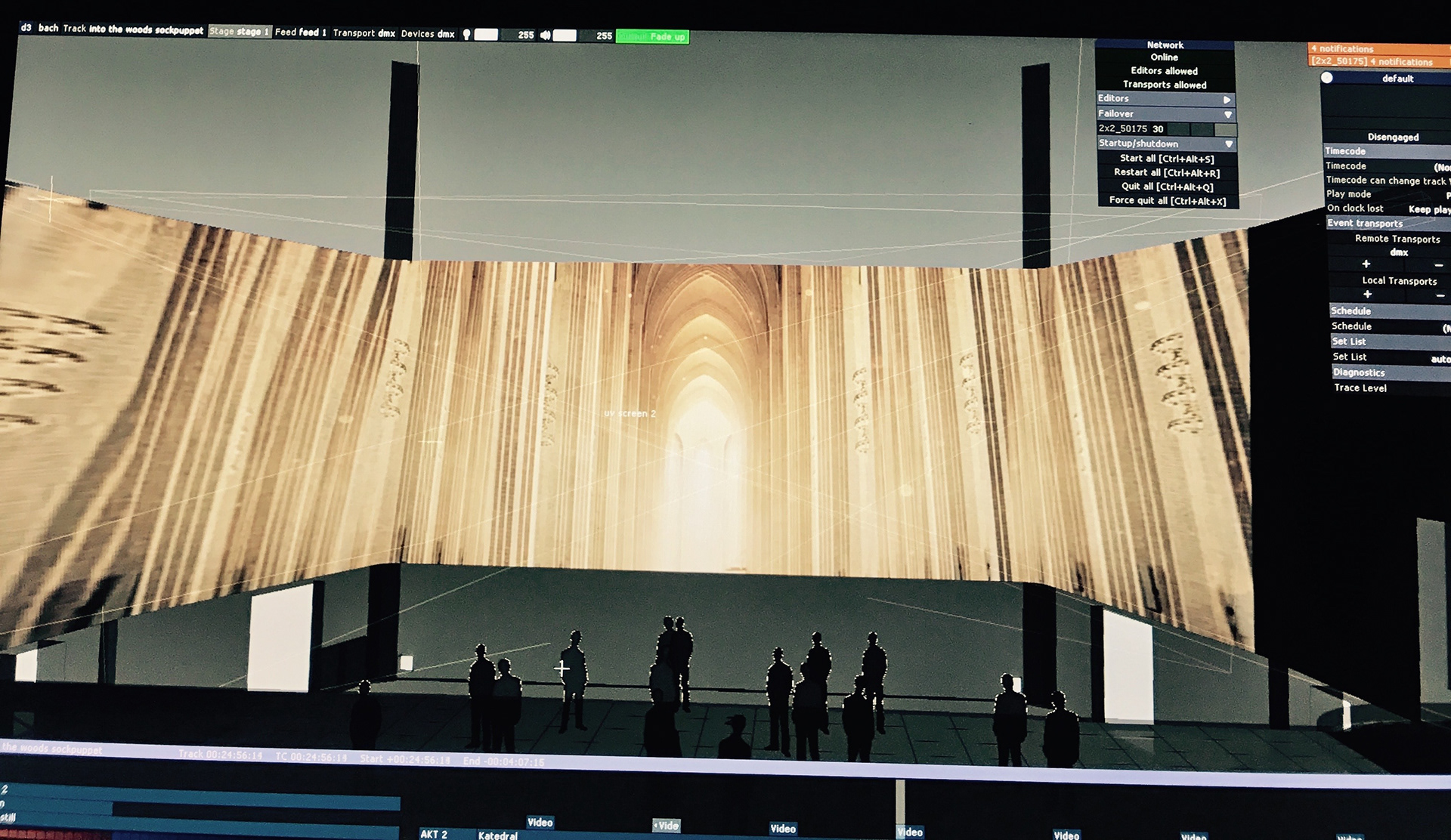Toggle the Online network status

(1164, 57)
